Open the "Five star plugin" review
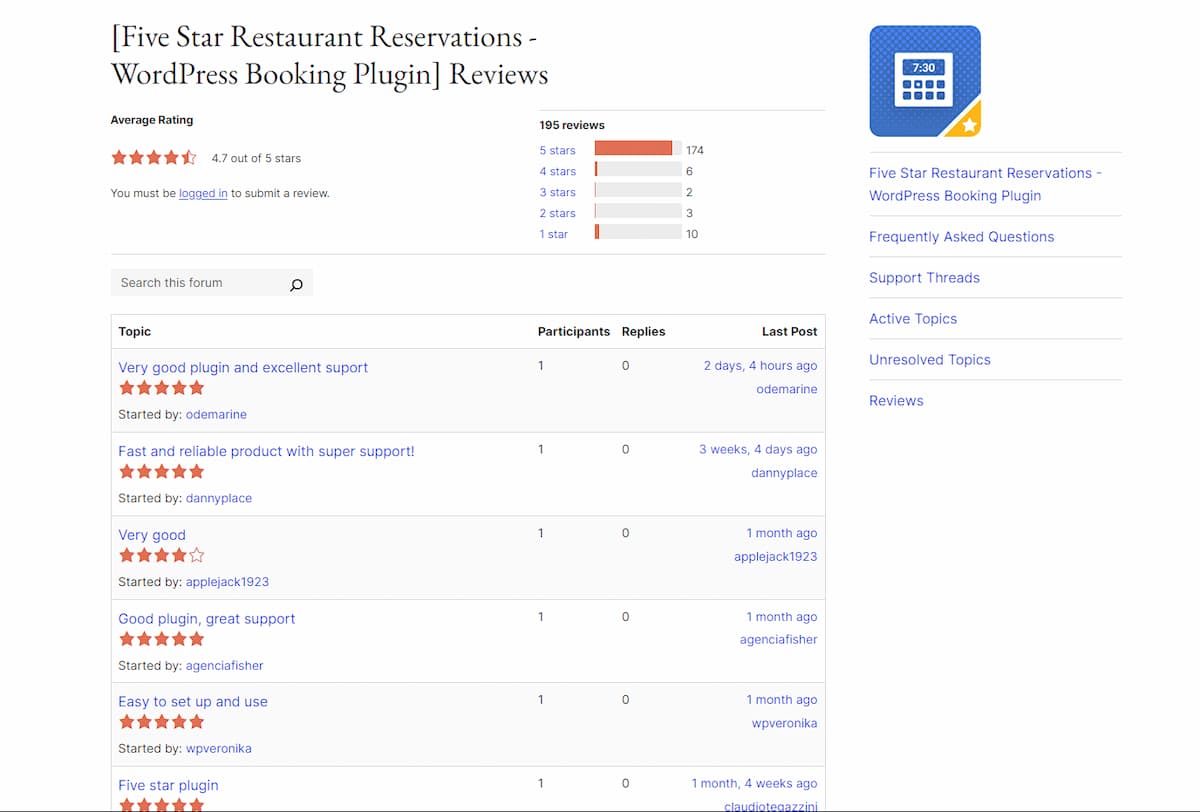 click(168, 785)
